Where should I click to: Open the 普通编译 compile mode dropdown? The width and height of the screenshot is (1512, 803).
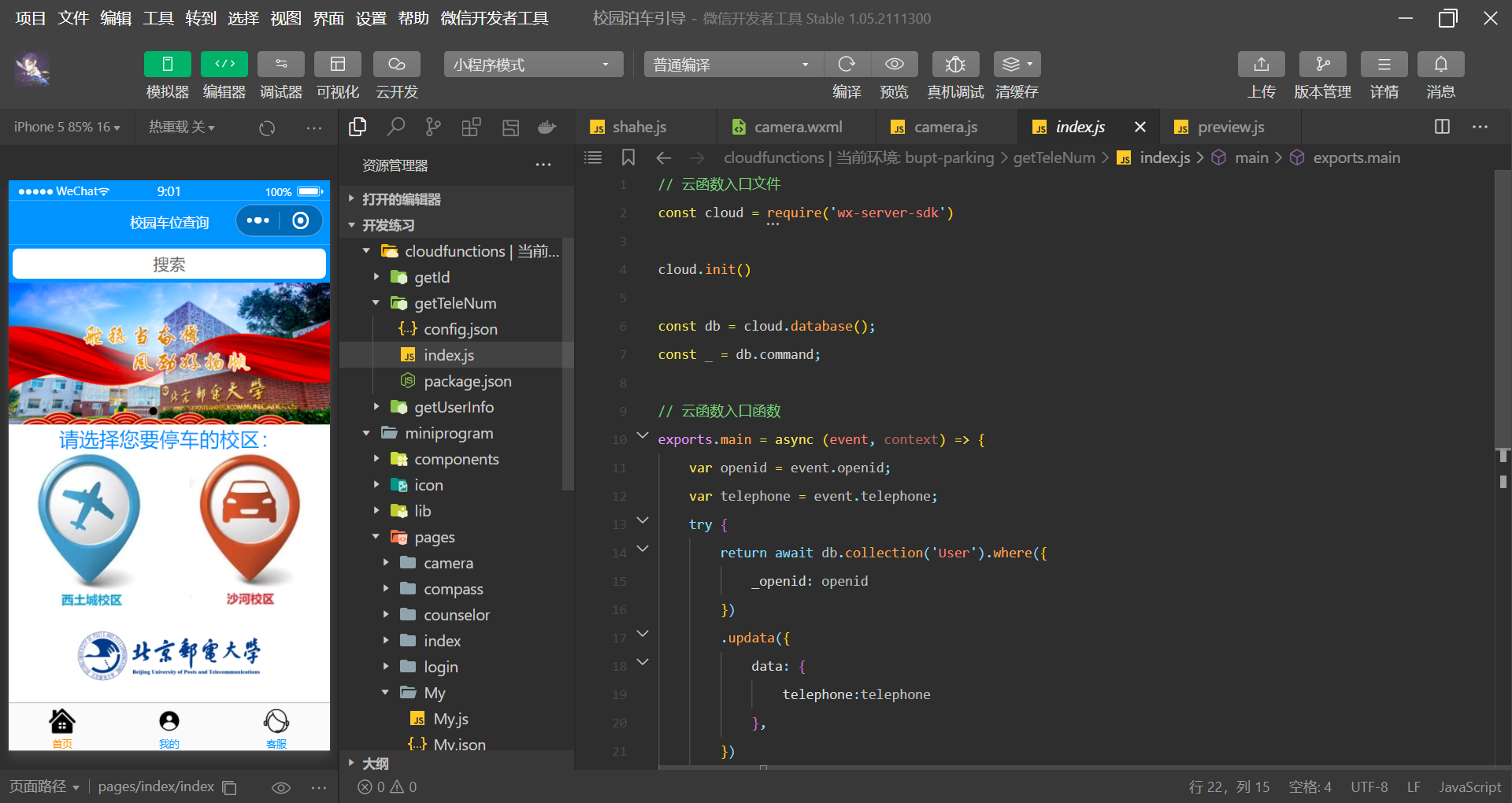click(x=733, y=65)
